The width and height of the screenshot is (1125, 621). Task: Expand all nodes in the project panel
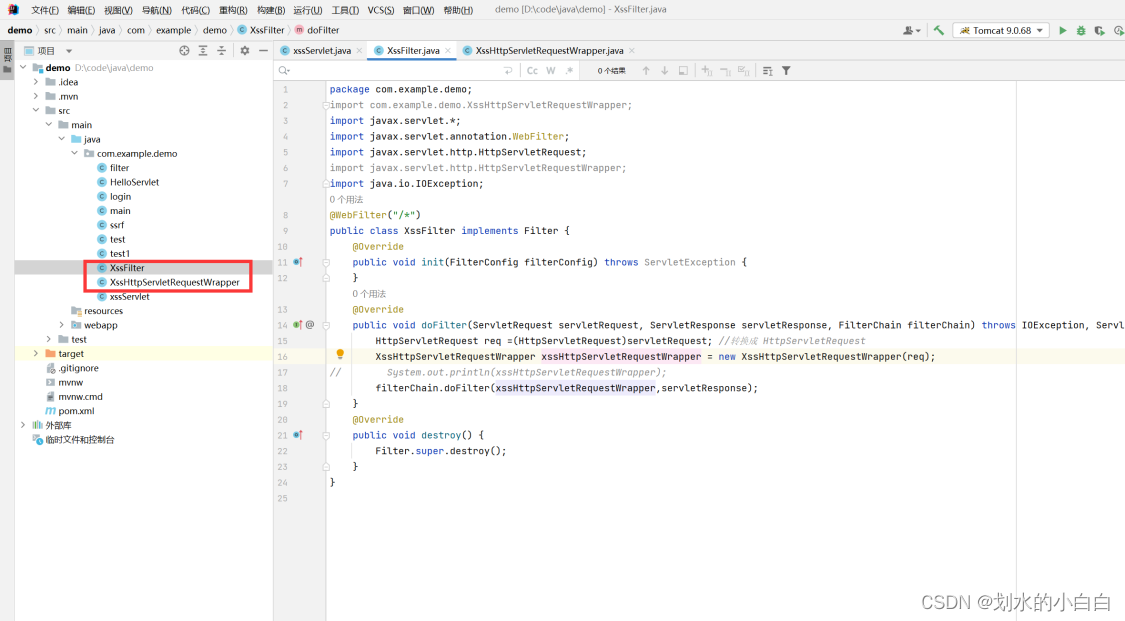(203, 50)
